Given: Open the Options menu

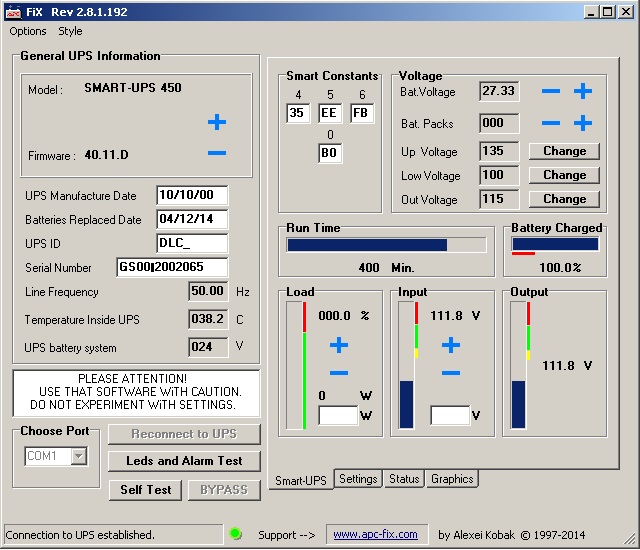Looking at the screenshot, I should [x=28, y=31].
